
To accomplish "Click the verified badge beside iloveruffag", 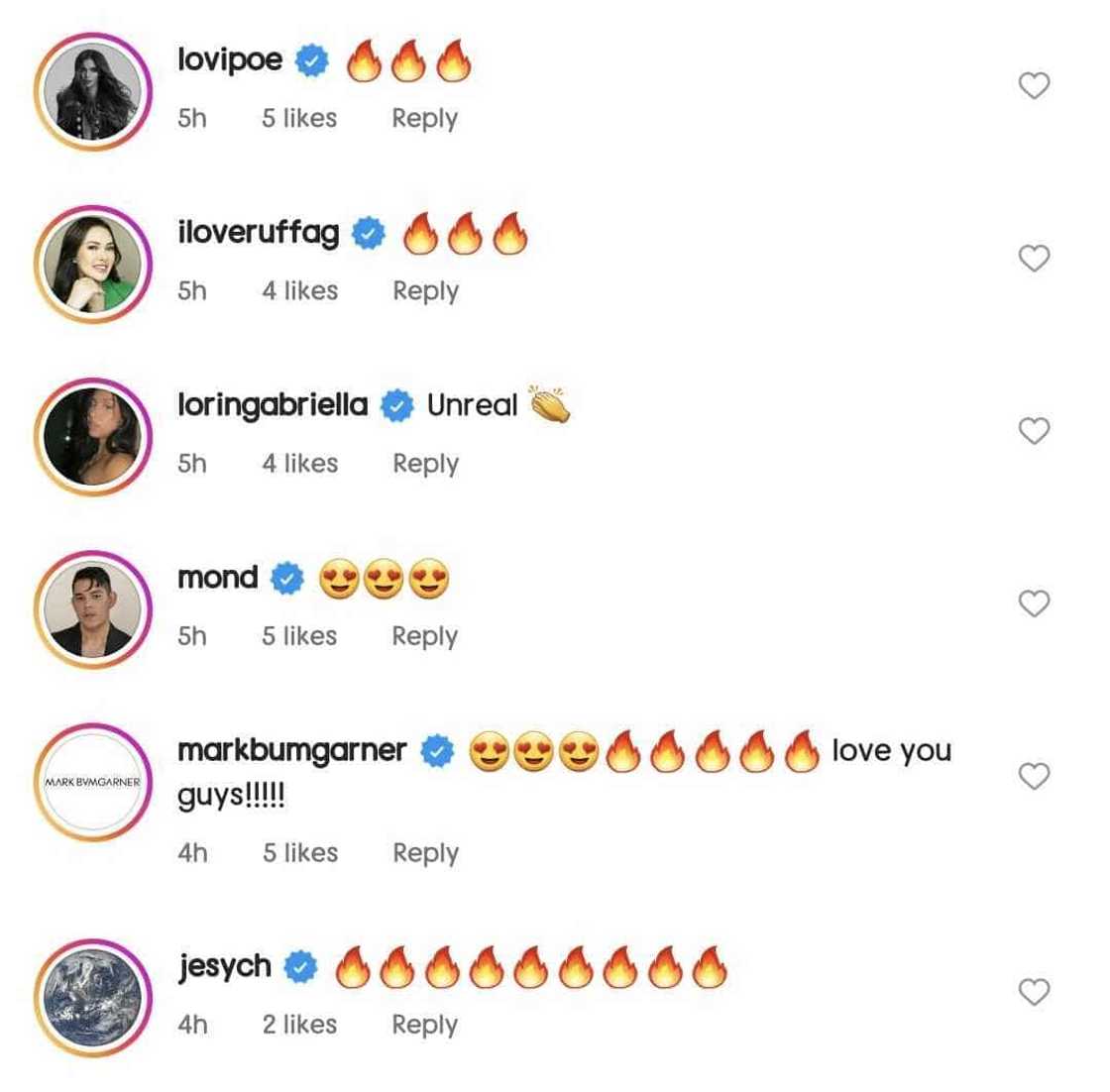I will click(368, 232).
